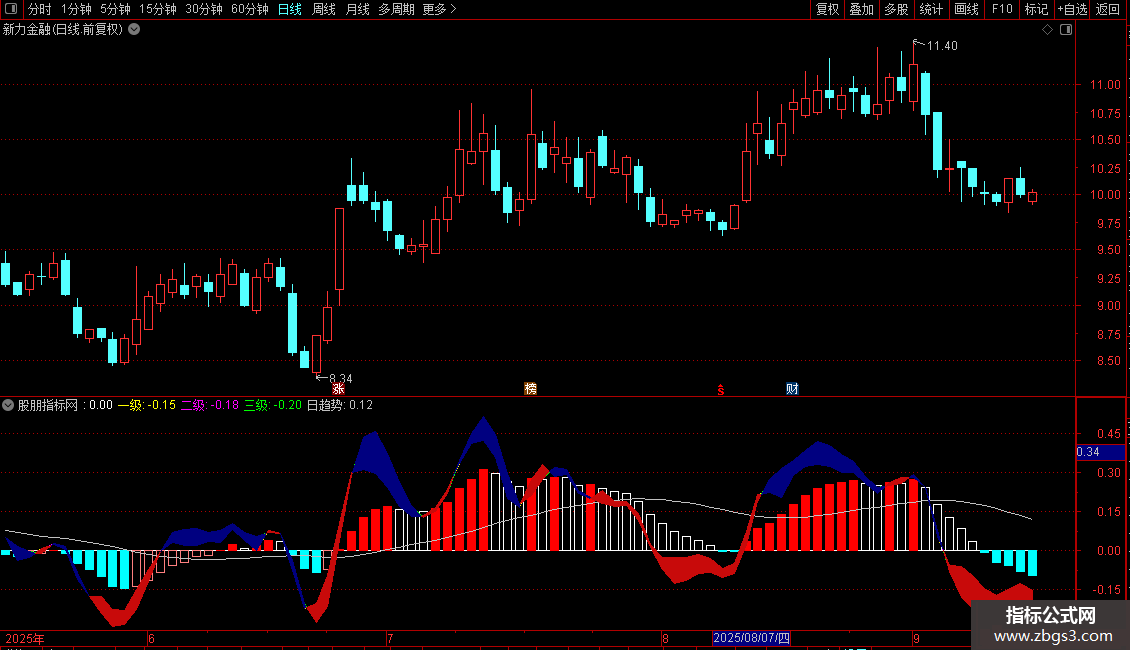Click month 6 marker on time axis
This screenshot has width=1130, height=650.
coord(151,638)
